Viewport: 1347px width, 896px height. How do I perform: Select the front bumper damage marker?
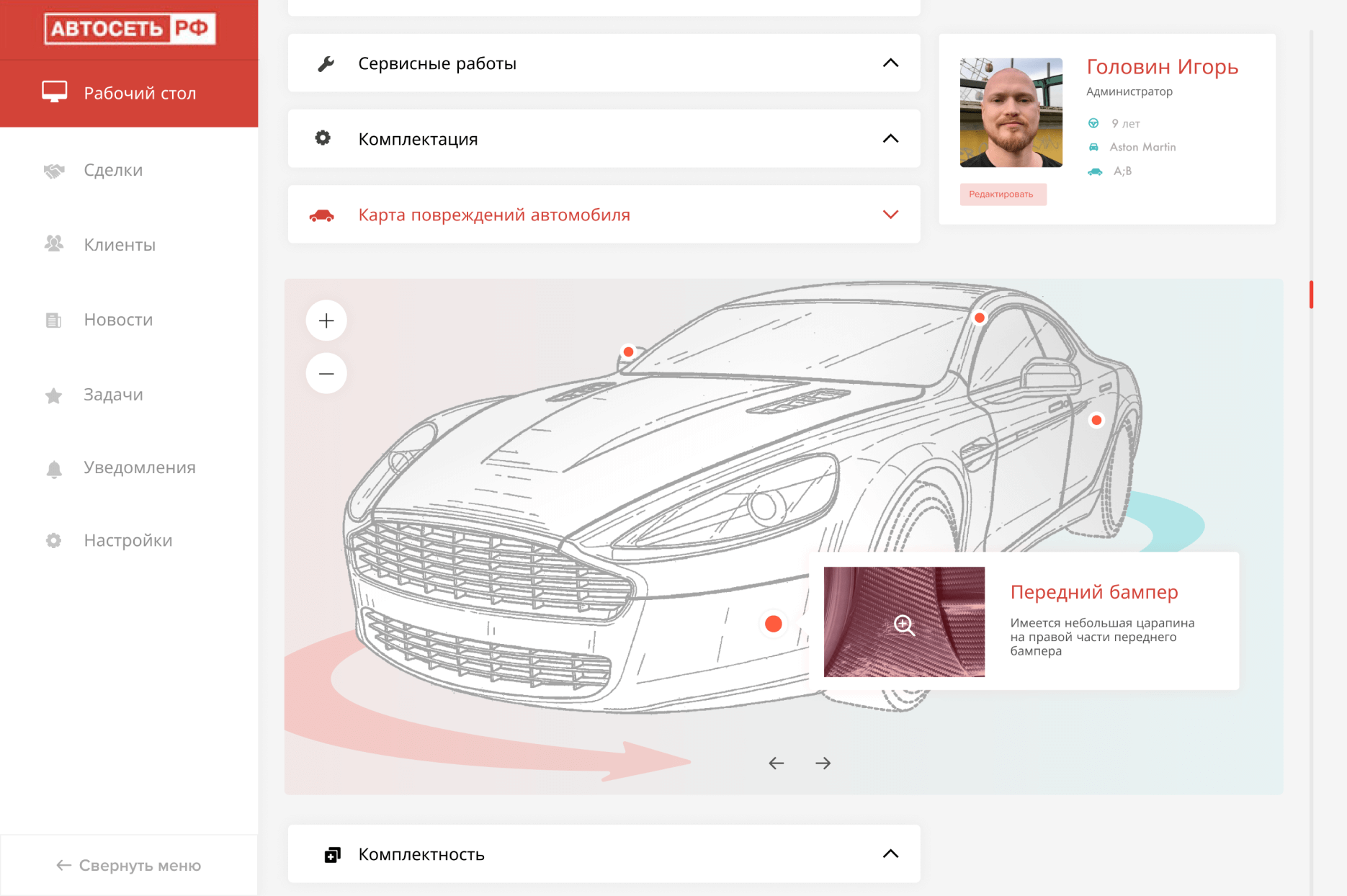773,624
